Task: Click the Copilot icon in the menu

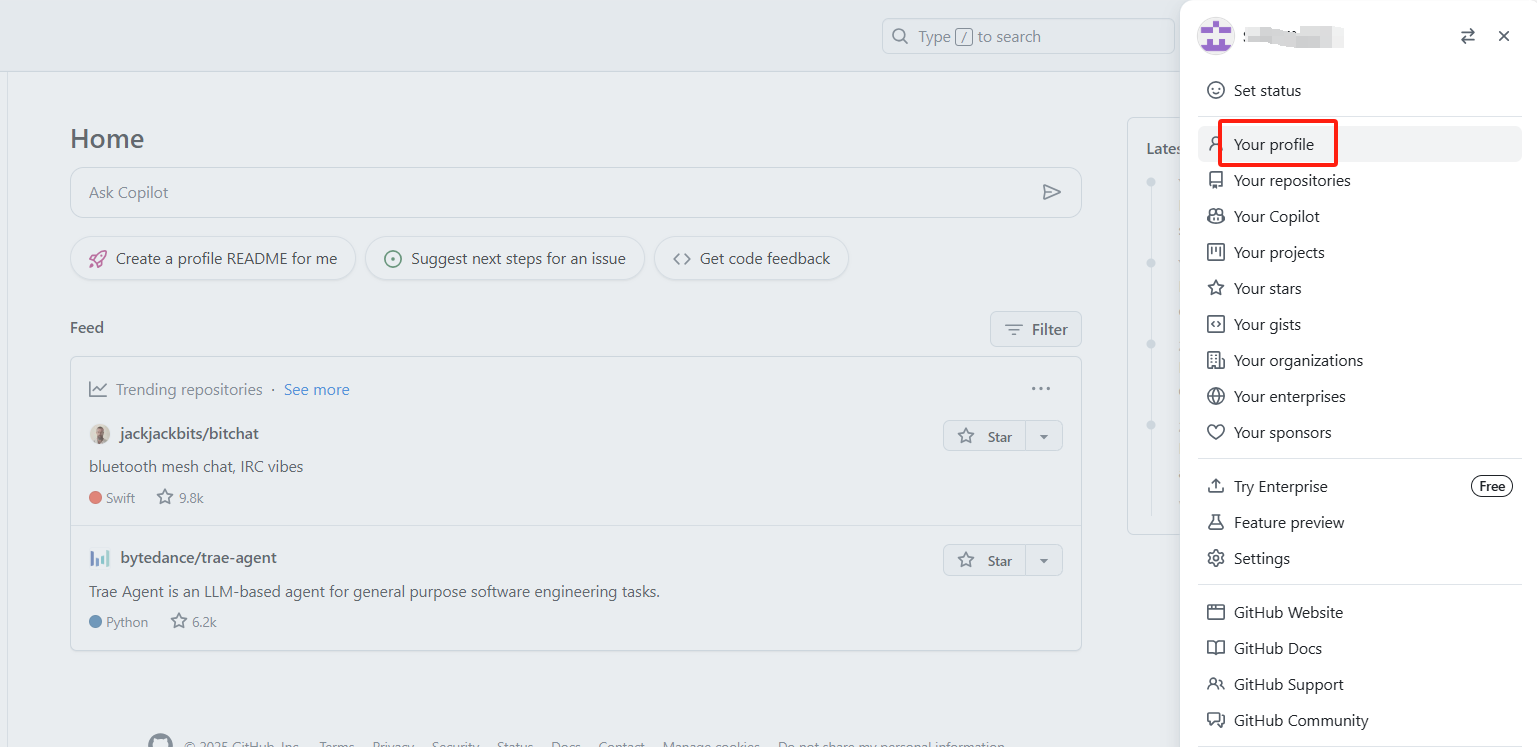Action: coord(1216,216)
